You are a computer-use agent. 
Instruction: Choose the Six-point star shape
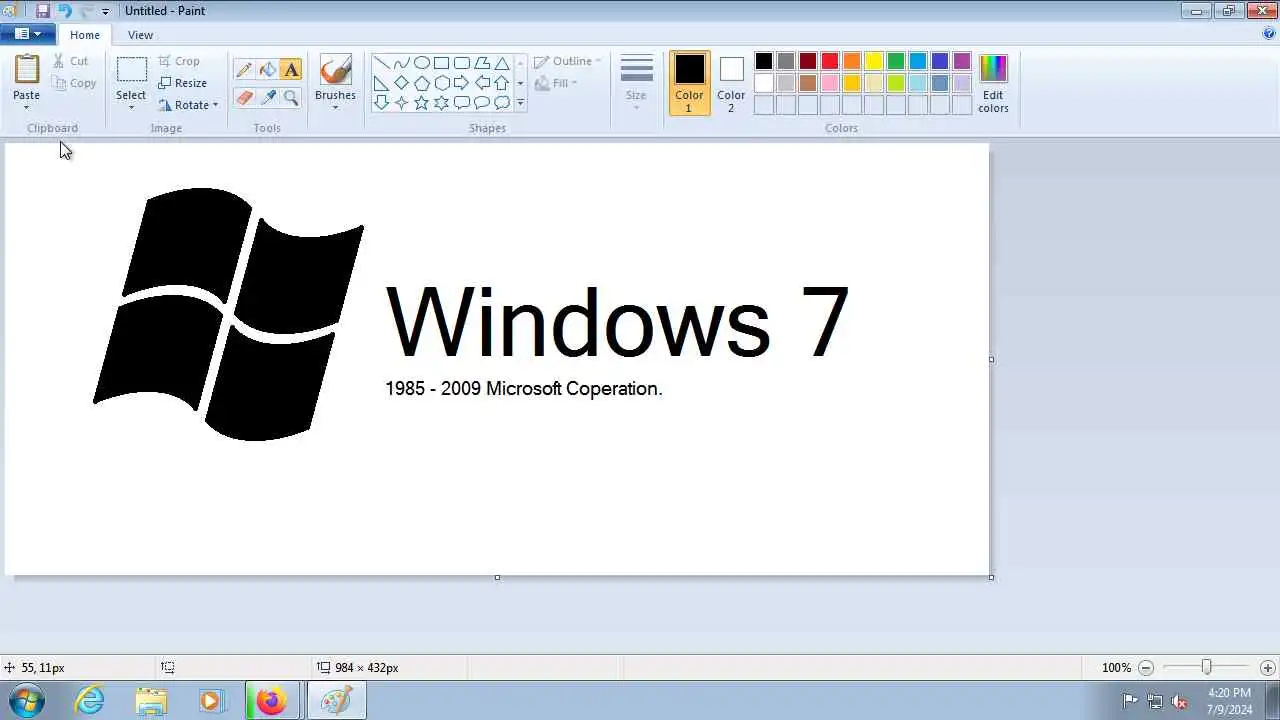coord(441,103)
